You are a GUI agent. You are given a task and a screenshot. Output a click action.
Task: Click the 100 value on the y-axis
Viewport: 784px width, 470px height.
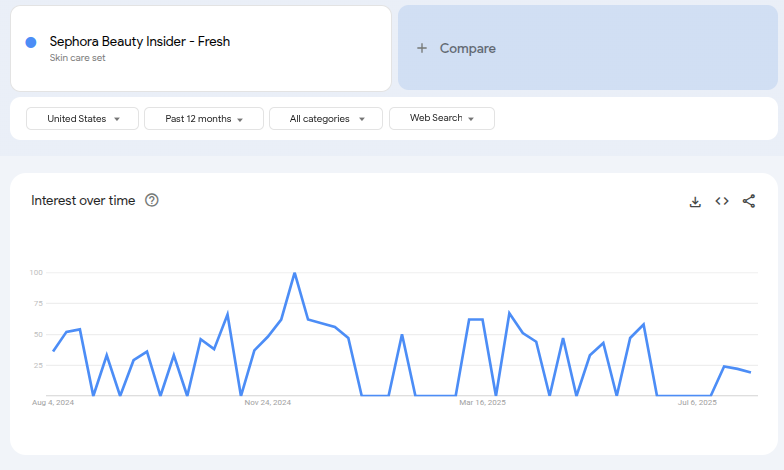pyautogui.click(x=36, y=272)
